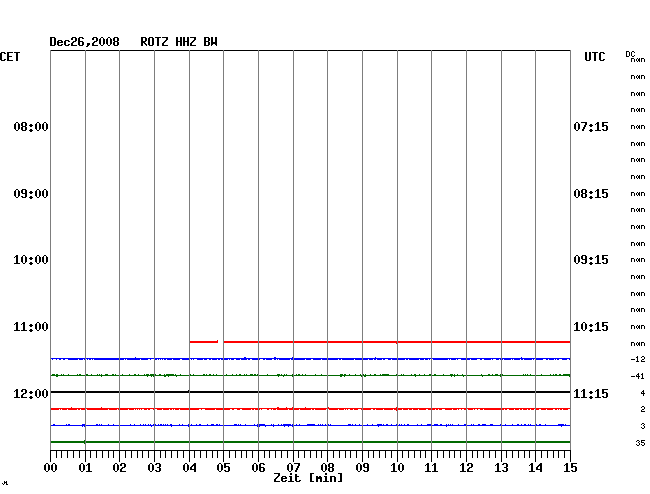The width and height of the screenshot is (650, 494).
Task: Click the DC value -12
Action: tap(638, 359)
